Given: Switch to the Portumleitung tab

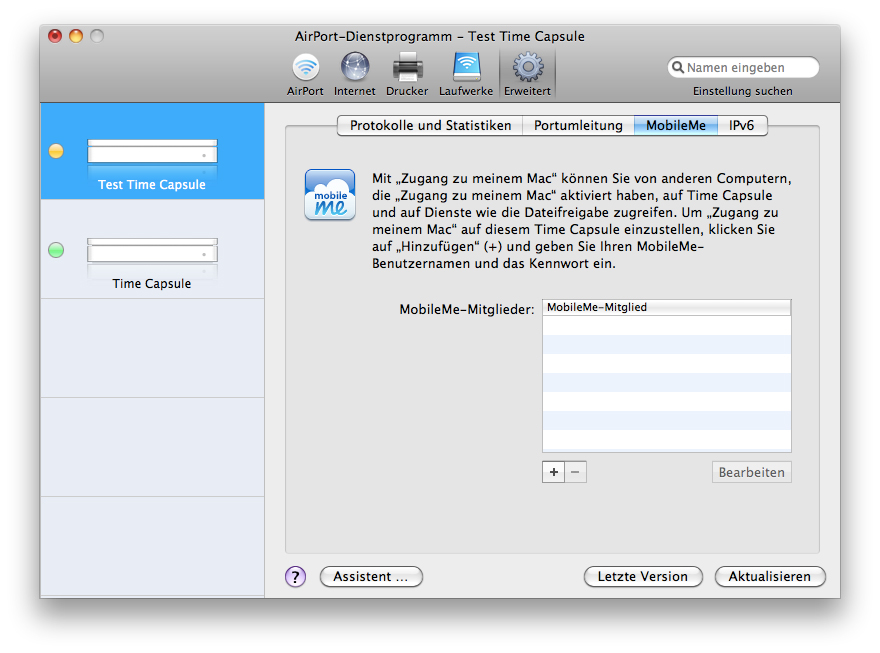Looking at the screenshot, I should (x=578, y=125).
